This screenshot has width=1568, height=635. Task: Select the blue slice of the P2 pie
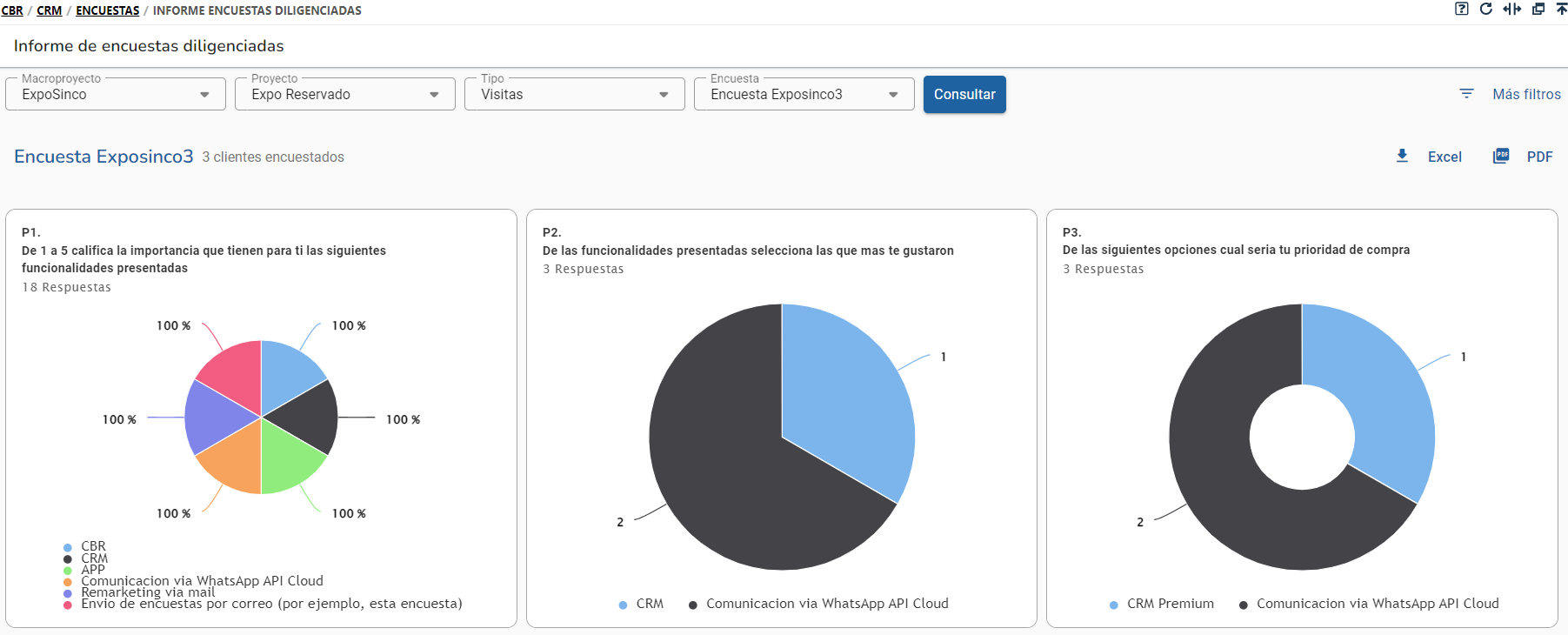coord(848,400)
